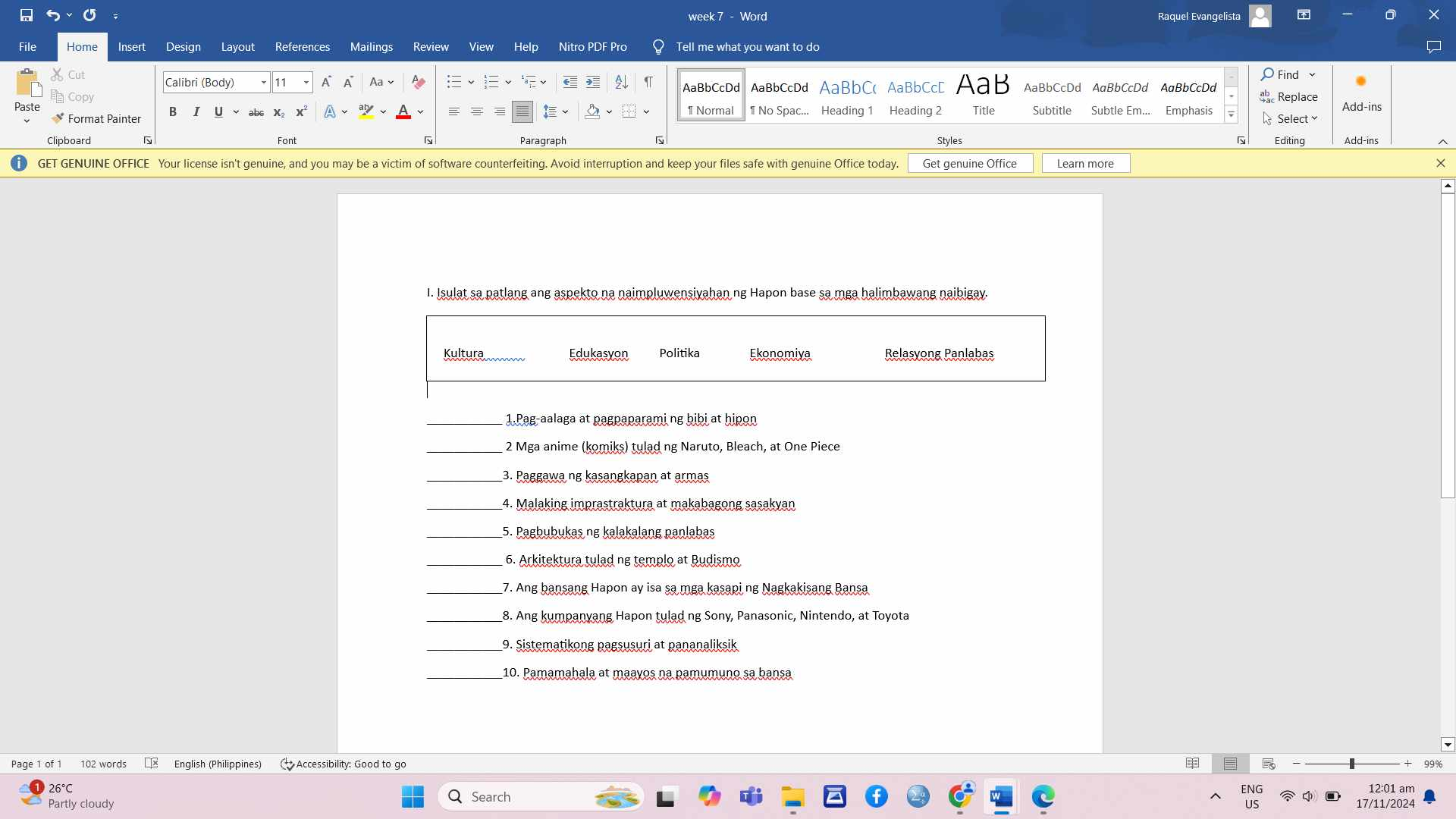
Task: Open the comments pane icon
Action: (x=1433, y=47)
